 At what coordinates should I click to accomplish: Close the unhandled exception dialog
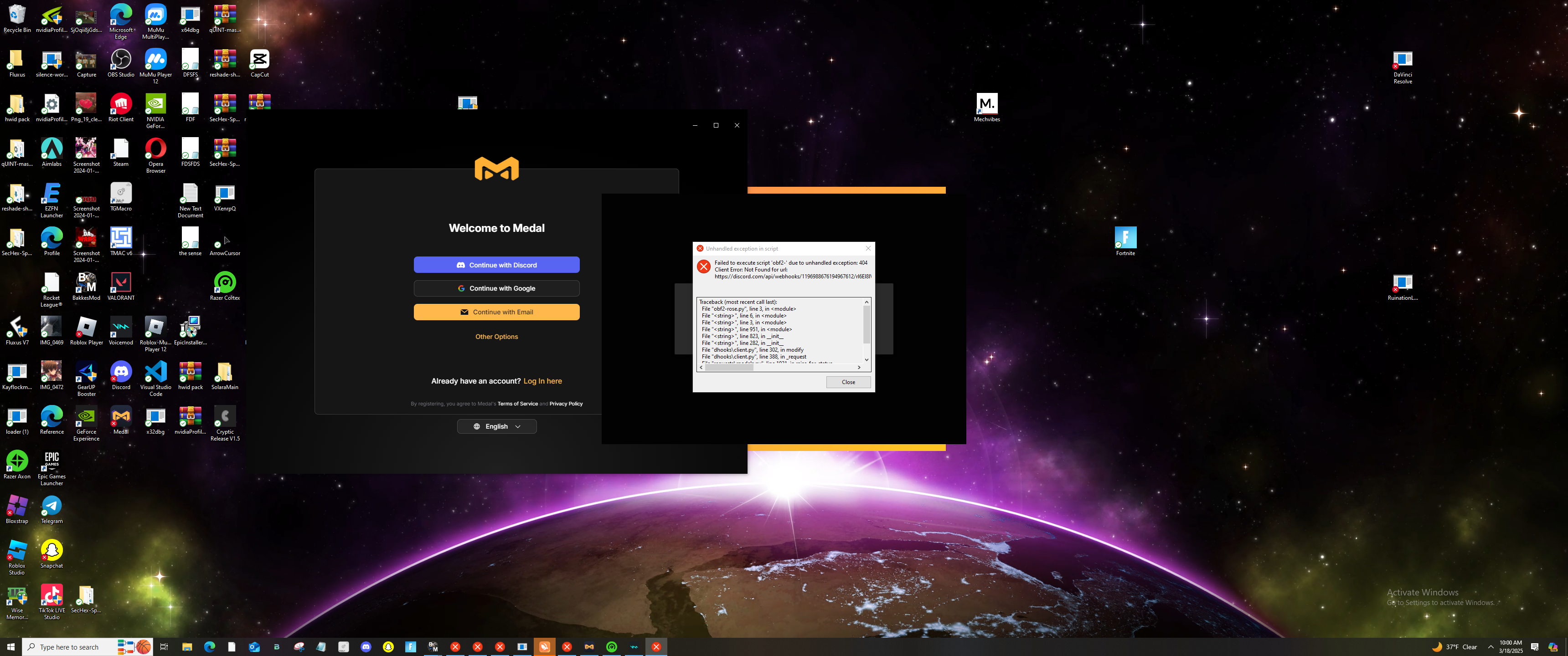[848, 382]
